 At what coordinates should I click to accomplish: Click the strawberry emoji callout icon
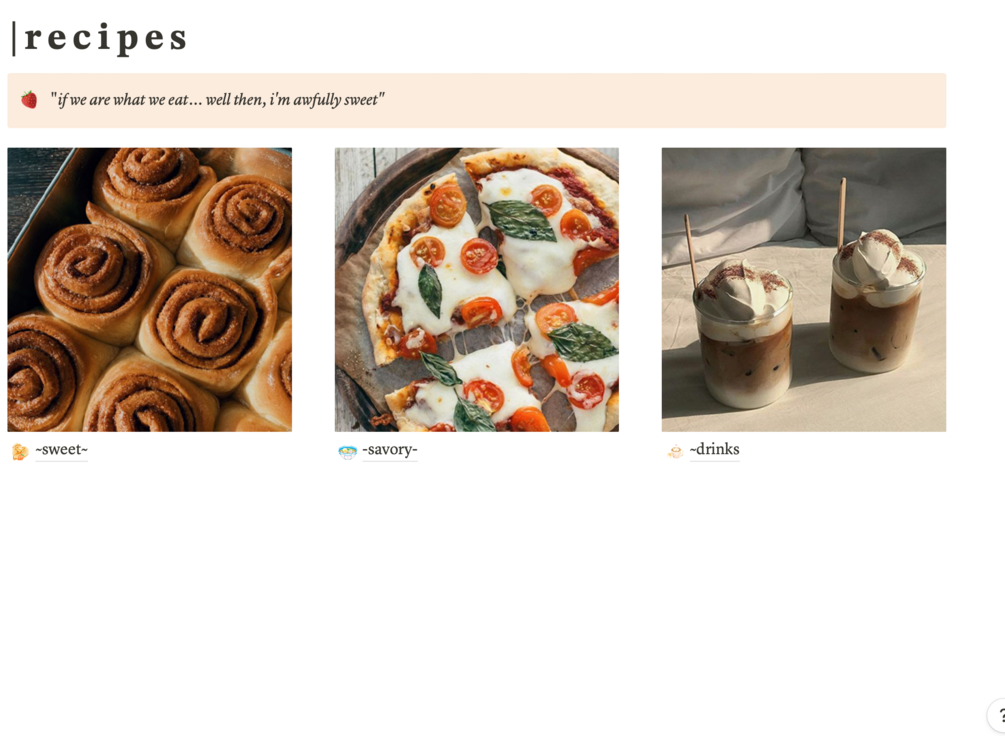[29, 100]
